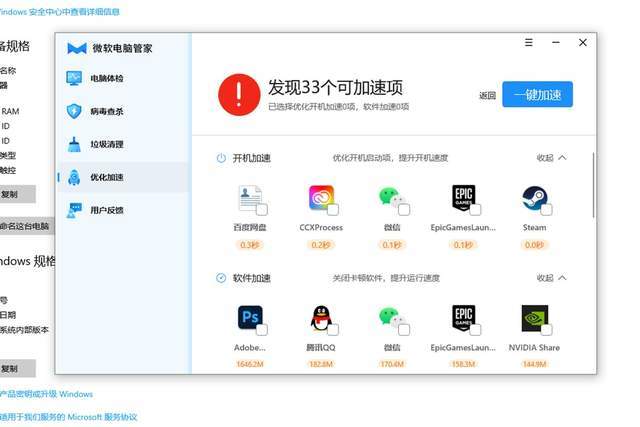This screenshot has width=640, height=427.
Task: Open the hamburger menu in title bar
Action: (529, 42)
